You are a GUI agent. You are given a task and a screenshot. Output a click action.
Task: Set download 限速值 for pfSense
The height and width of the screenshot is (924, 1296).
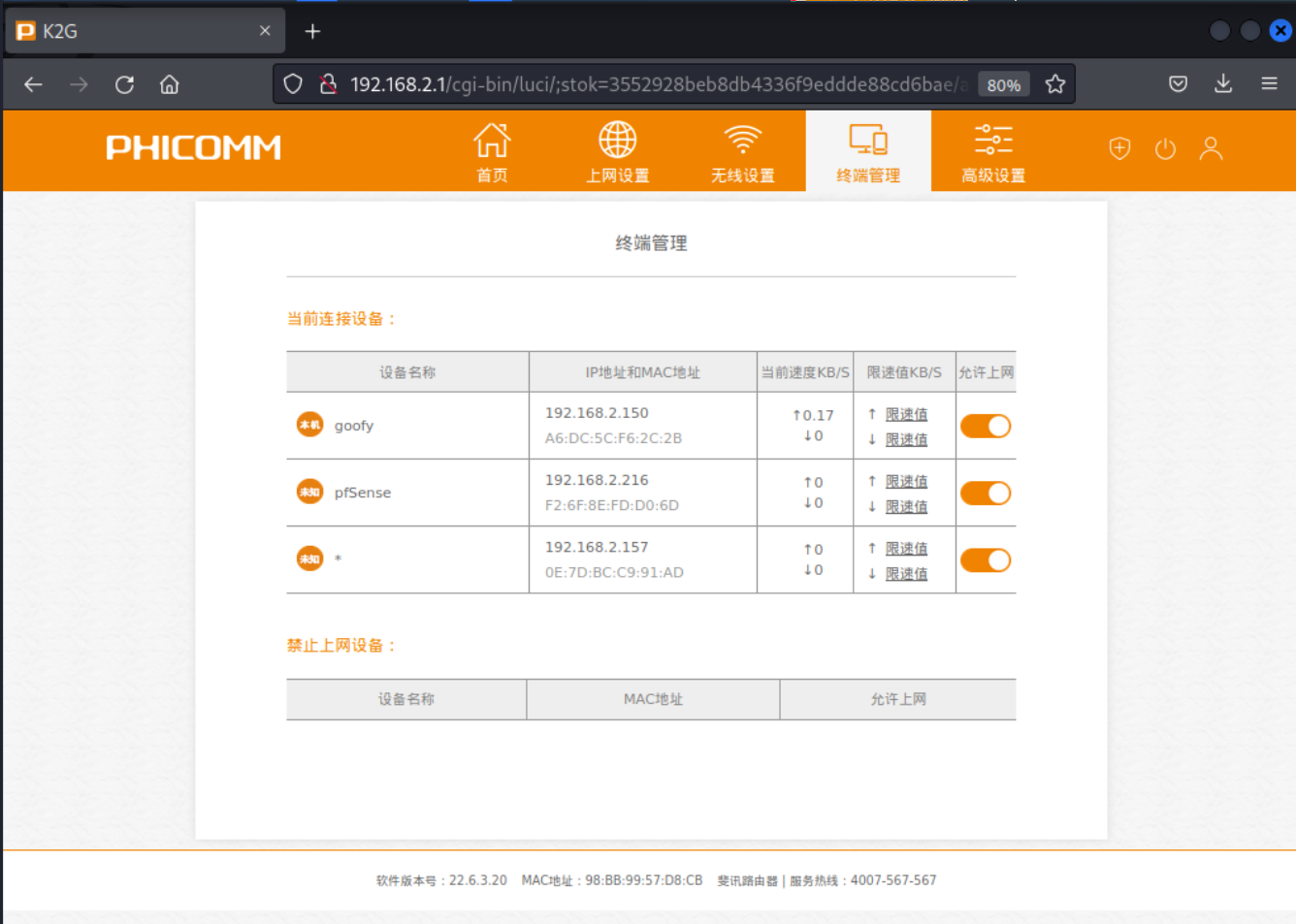pos(906,506)
